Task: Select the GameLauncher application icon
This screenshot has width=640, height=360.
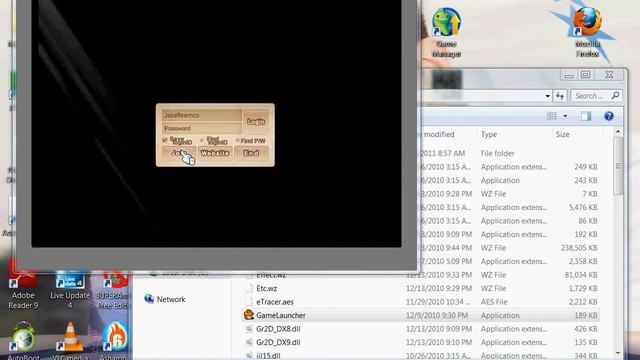Action: coord(249,315)
